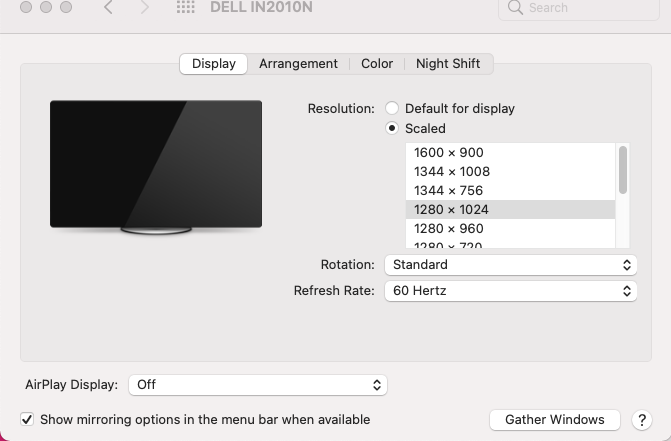Select Default for display radio button
Viewport: 671px width, 441px height.
click(x=392, y=109)
